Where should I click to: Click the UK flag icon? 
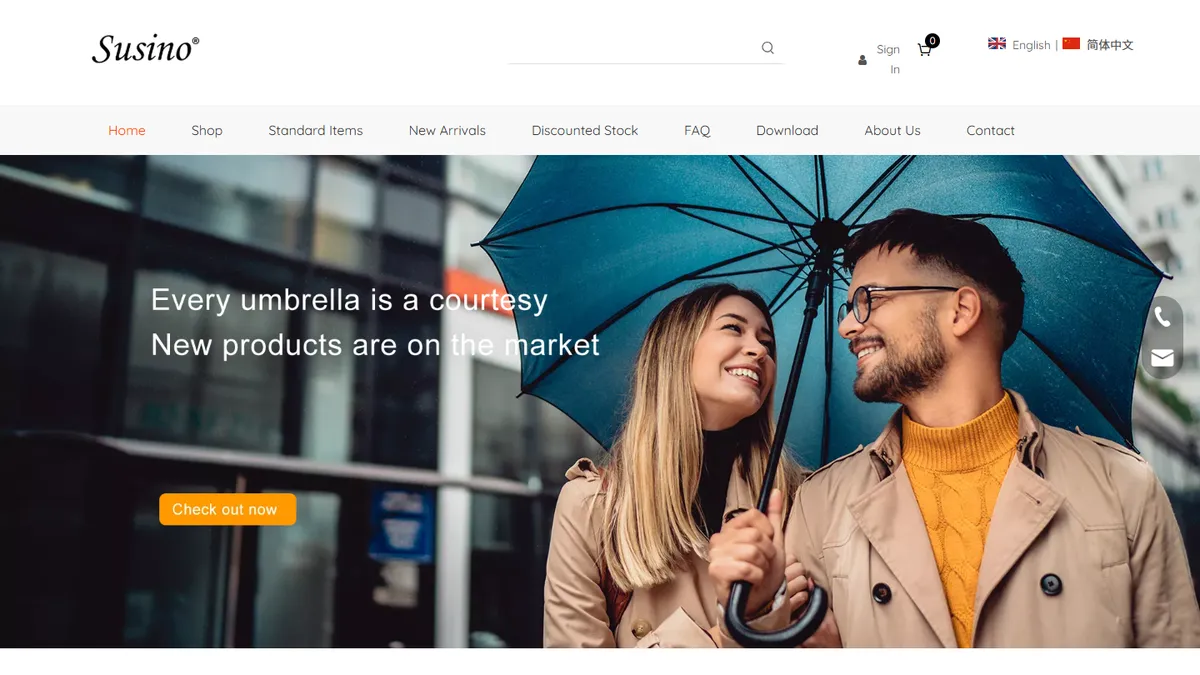tap(997, 43)
